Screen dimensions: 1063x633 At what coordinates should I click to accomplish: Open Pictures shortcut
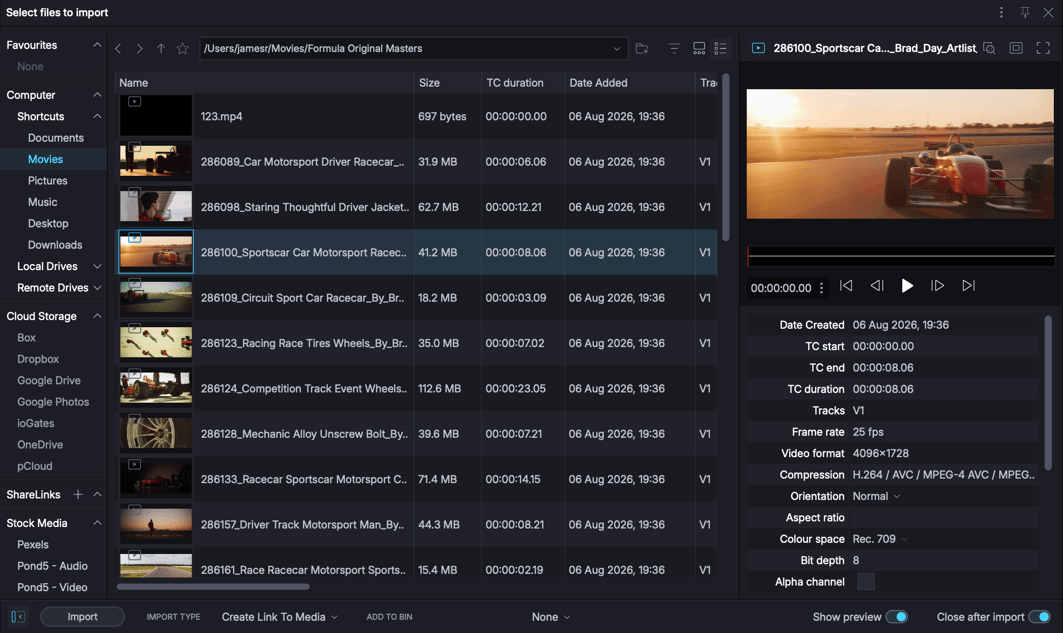(47, 181)
